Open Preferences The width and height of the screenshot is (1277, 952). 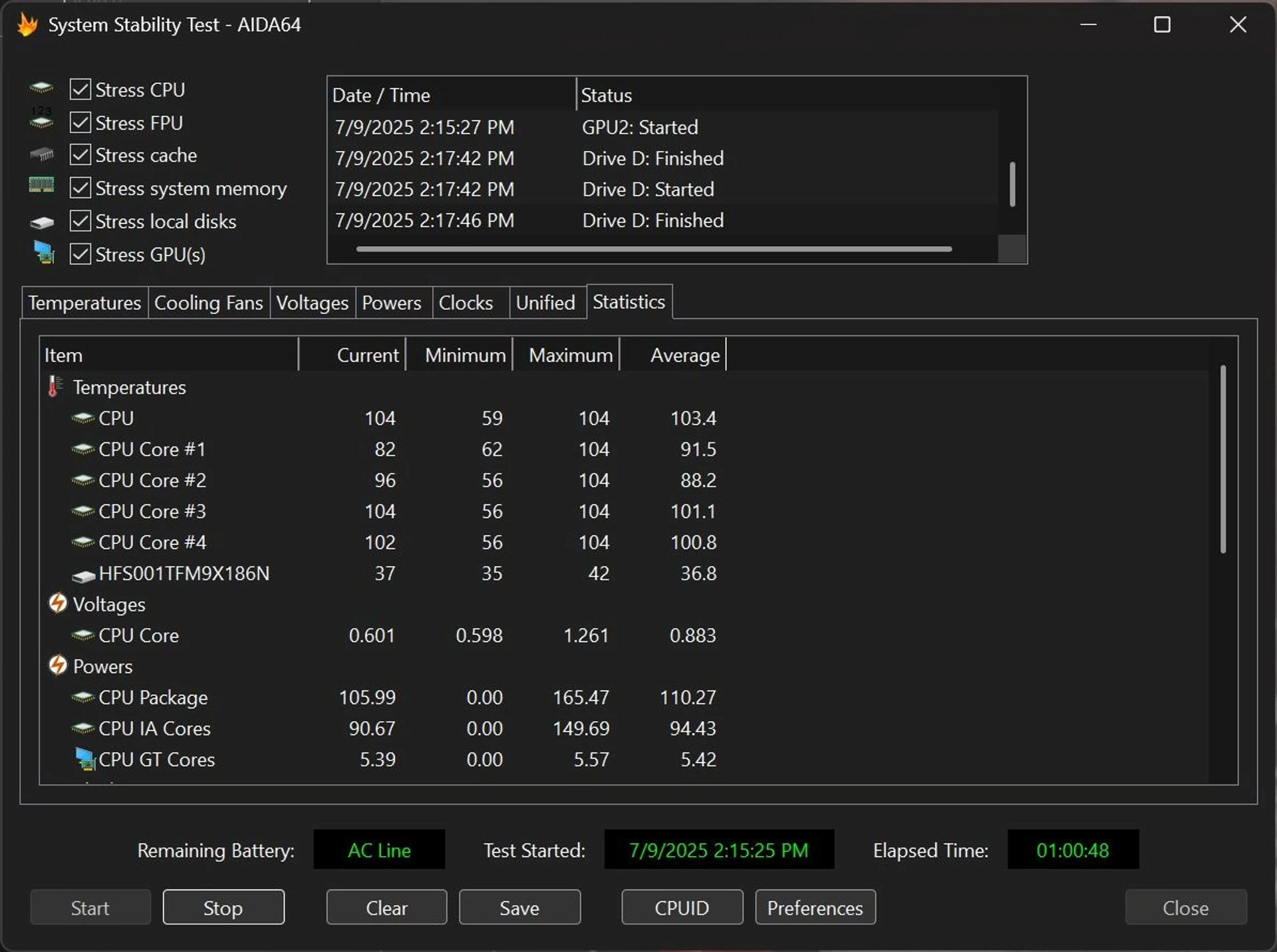pos(815,907)
